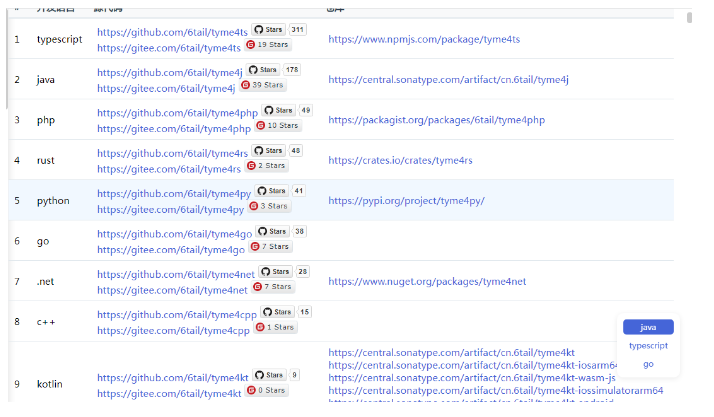Click Gitee 0 Stars badge

(x=267, y=391)
